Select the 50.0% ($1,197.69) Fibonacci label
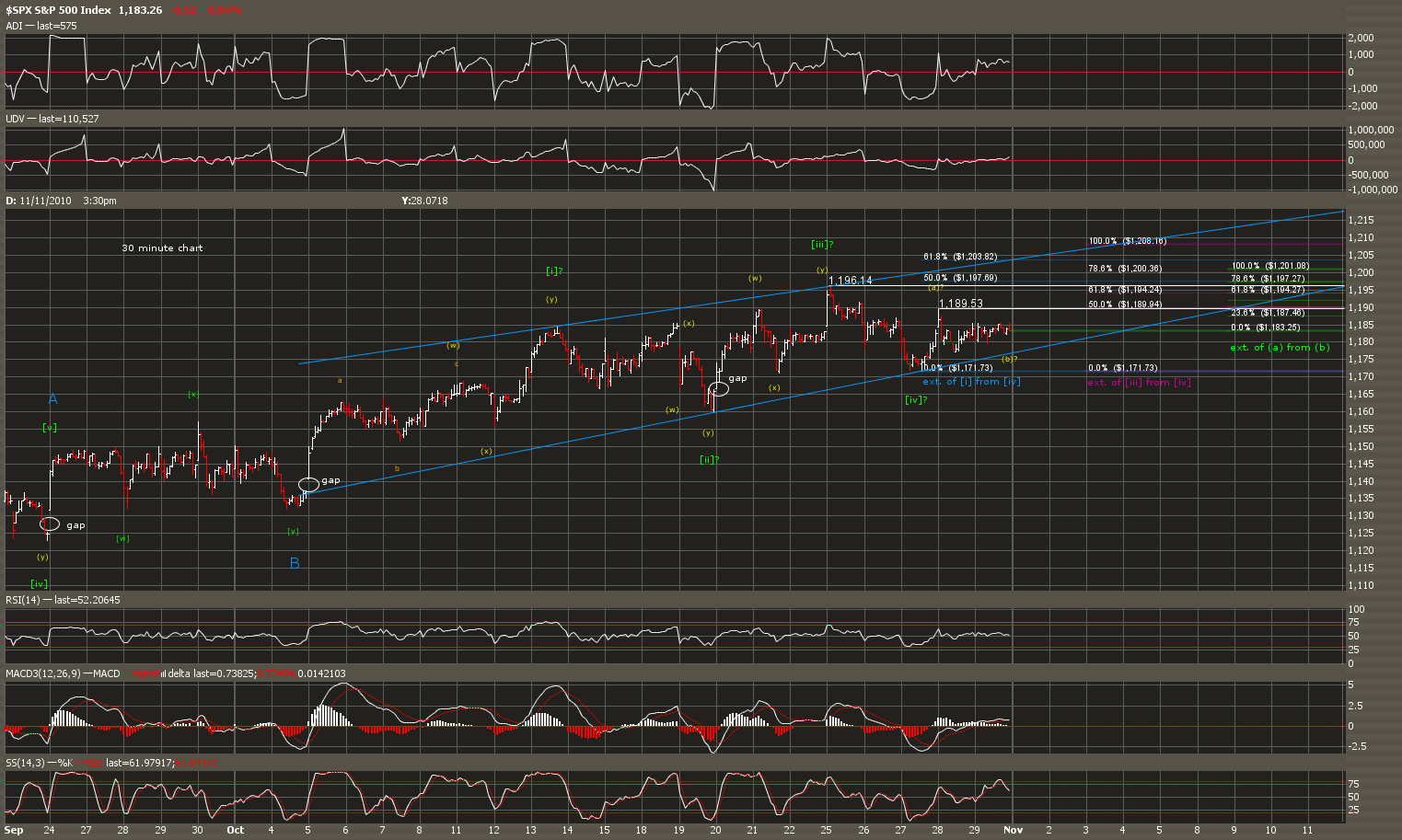The width and height of the screenshot is (1402, 840). tap(960, 277)
